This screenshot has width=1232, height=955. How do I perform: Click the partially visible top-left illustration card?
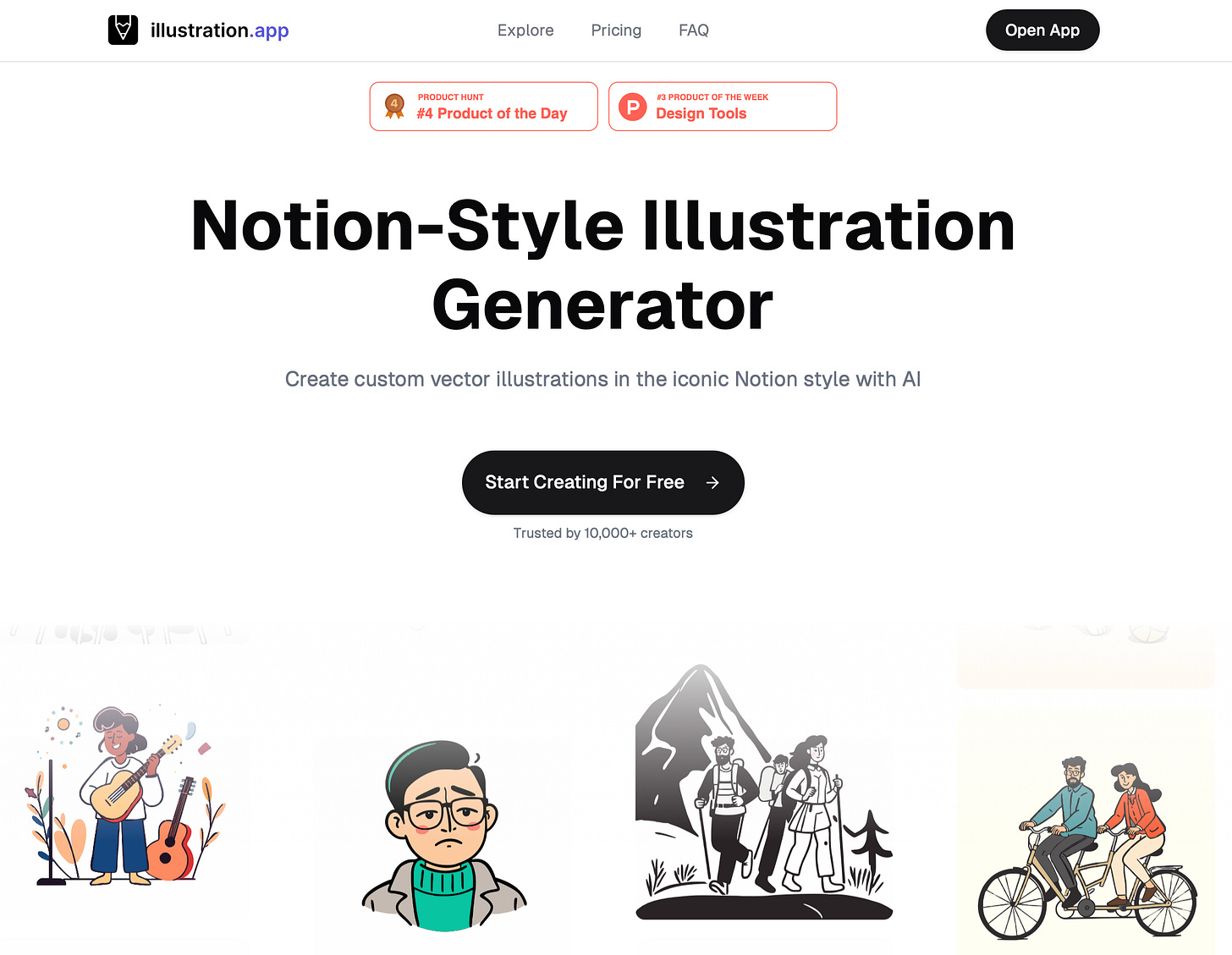click(x=125, y=634)
